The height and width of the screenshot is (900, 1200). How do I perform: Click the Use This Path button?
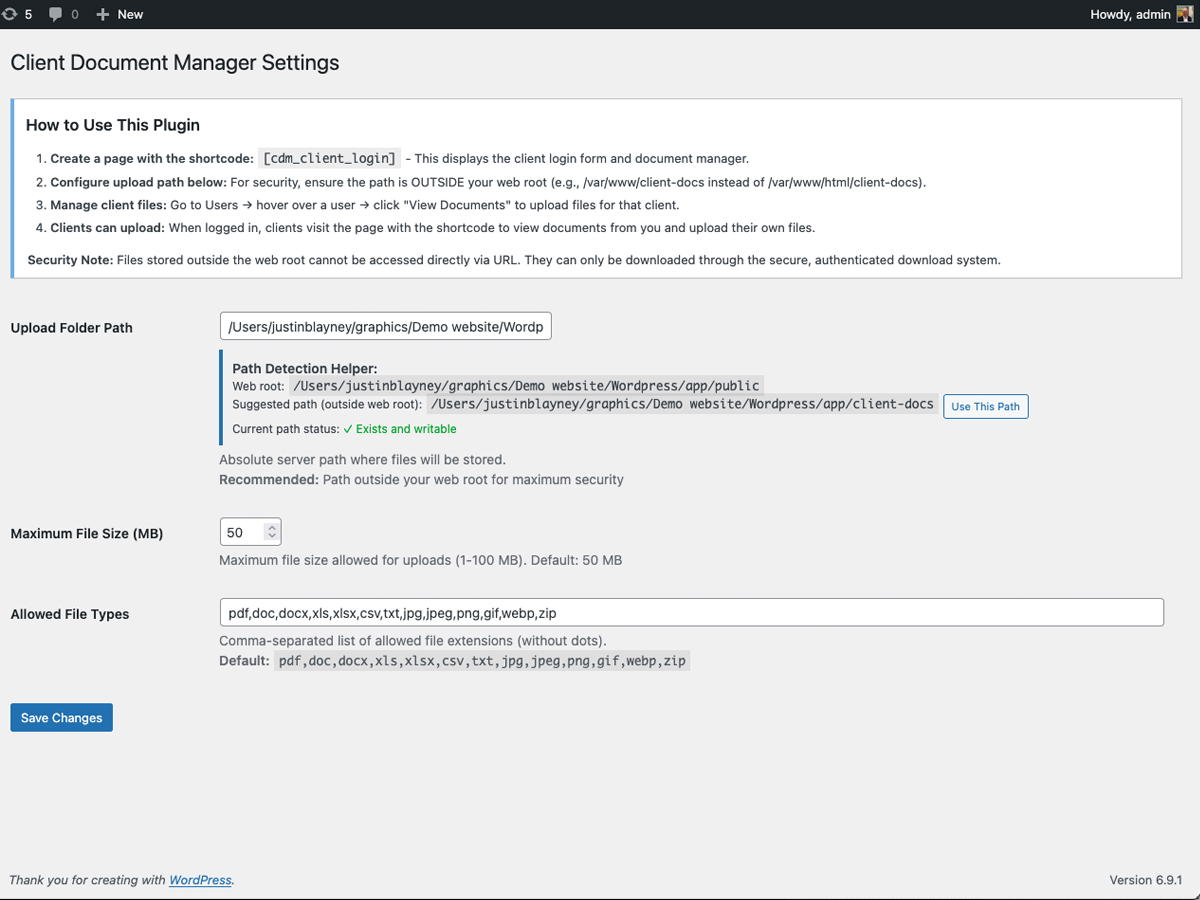[x=985, y=406]
